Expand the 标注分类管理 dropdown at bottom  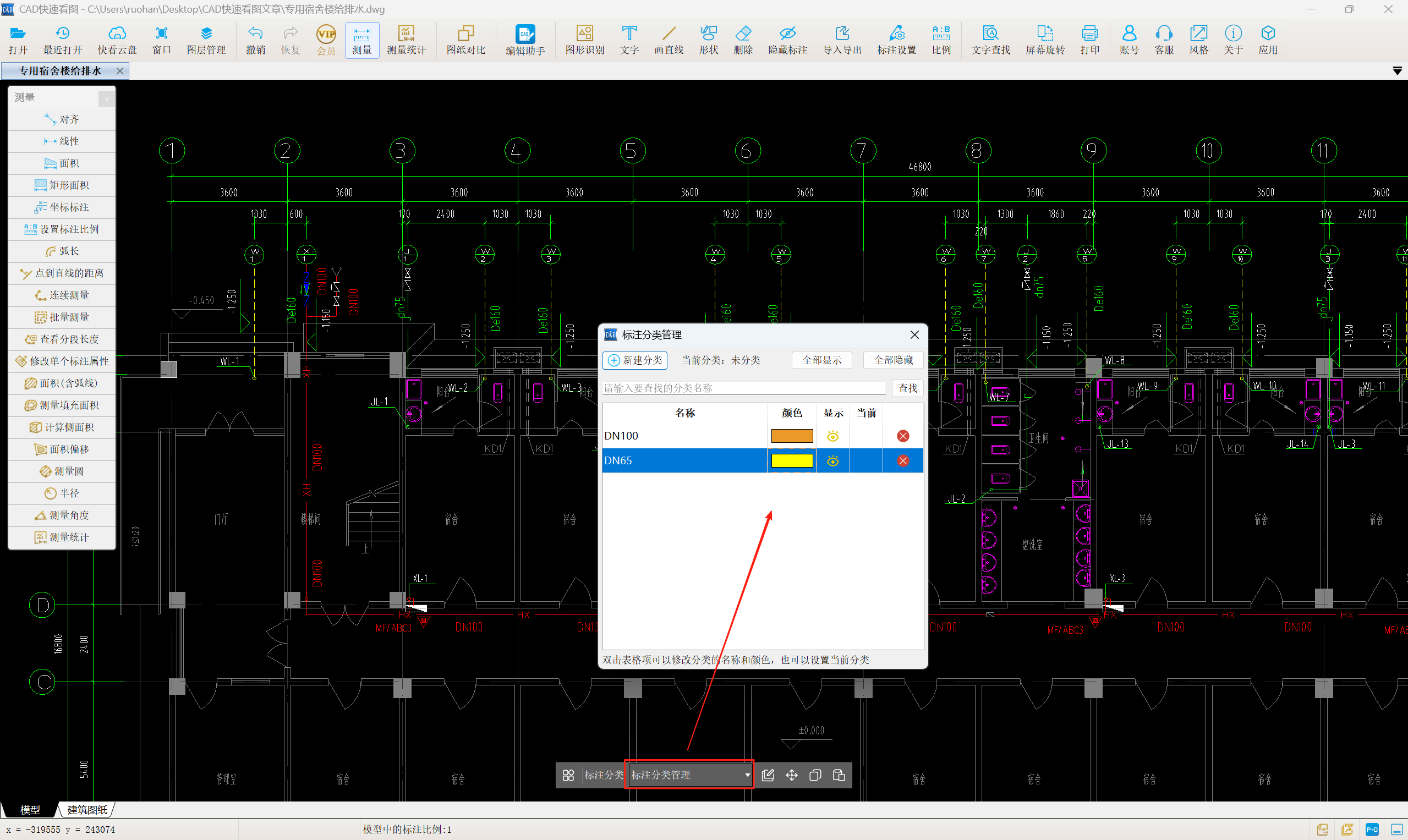pos(747,775)
